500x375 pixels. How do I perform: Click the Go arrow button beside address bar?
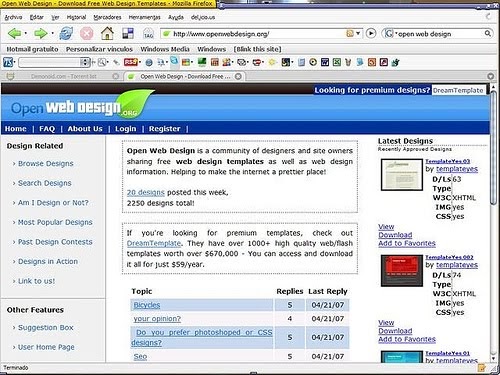click(x=371, y=33)
